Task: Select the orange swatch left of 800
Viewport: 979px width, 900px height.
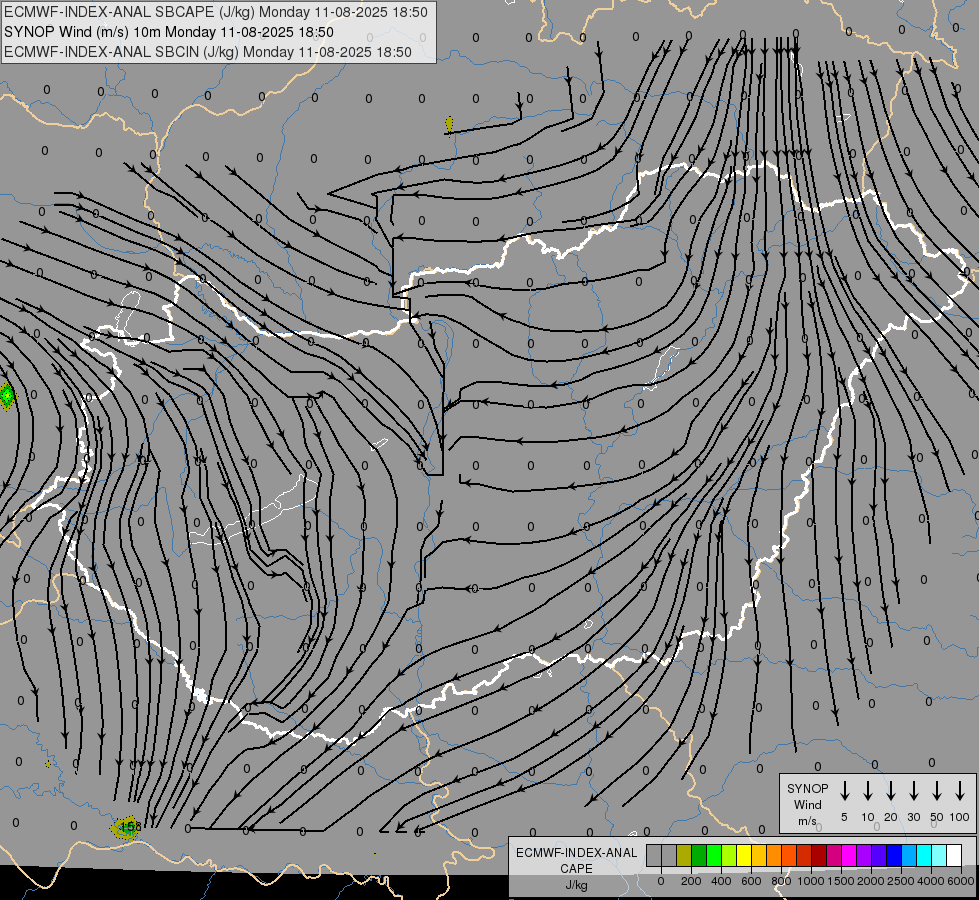Action: pos(774,856)
